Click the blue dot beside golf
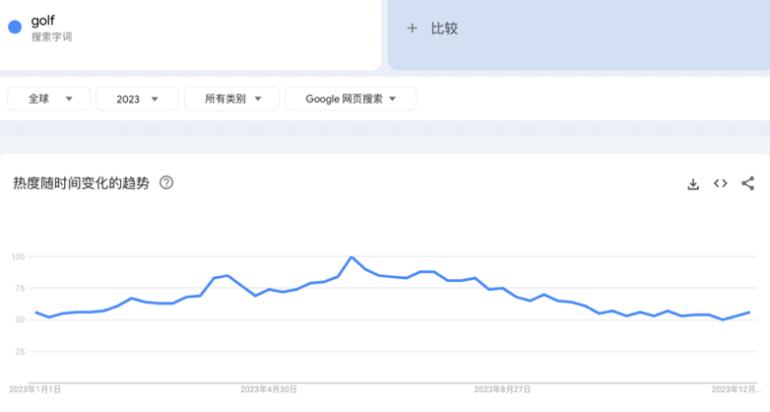This screenshot has width=770, height=412. pyautogui.click(x=15, y=27)
